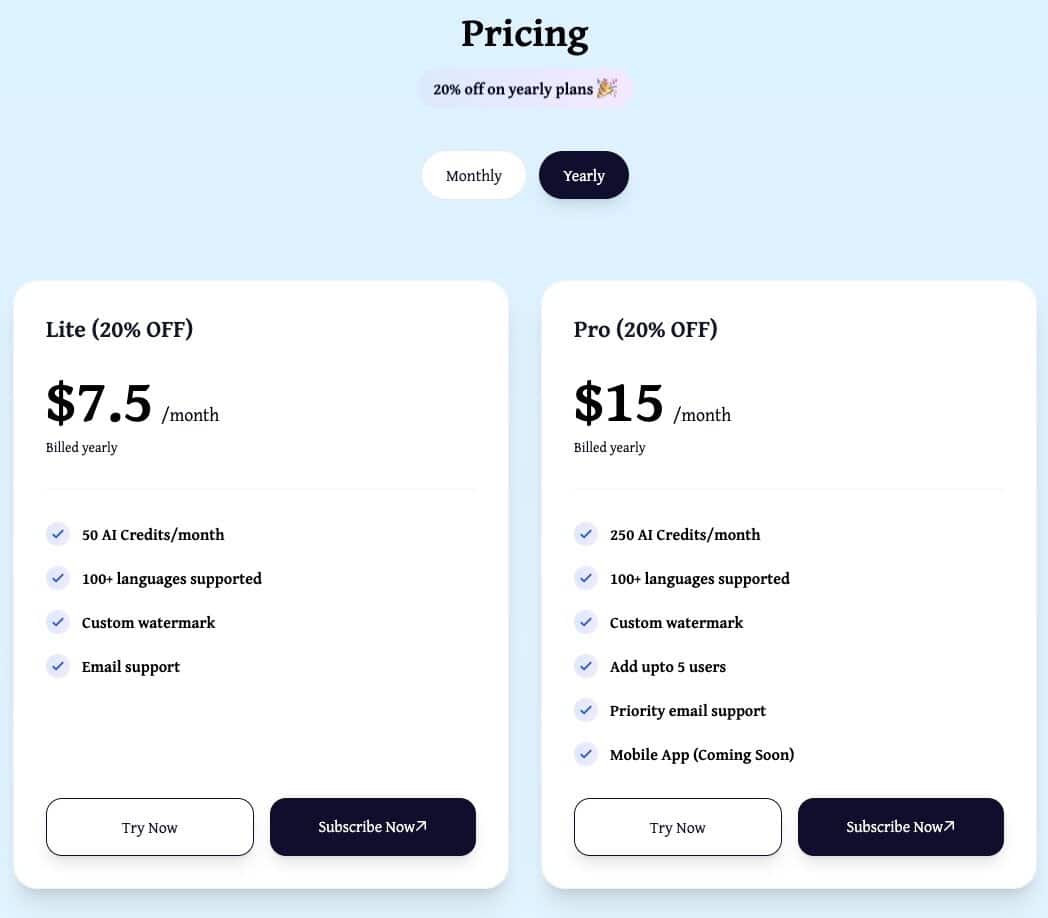Click the 20% off on yearly plans badge

[x=525, y=89]
